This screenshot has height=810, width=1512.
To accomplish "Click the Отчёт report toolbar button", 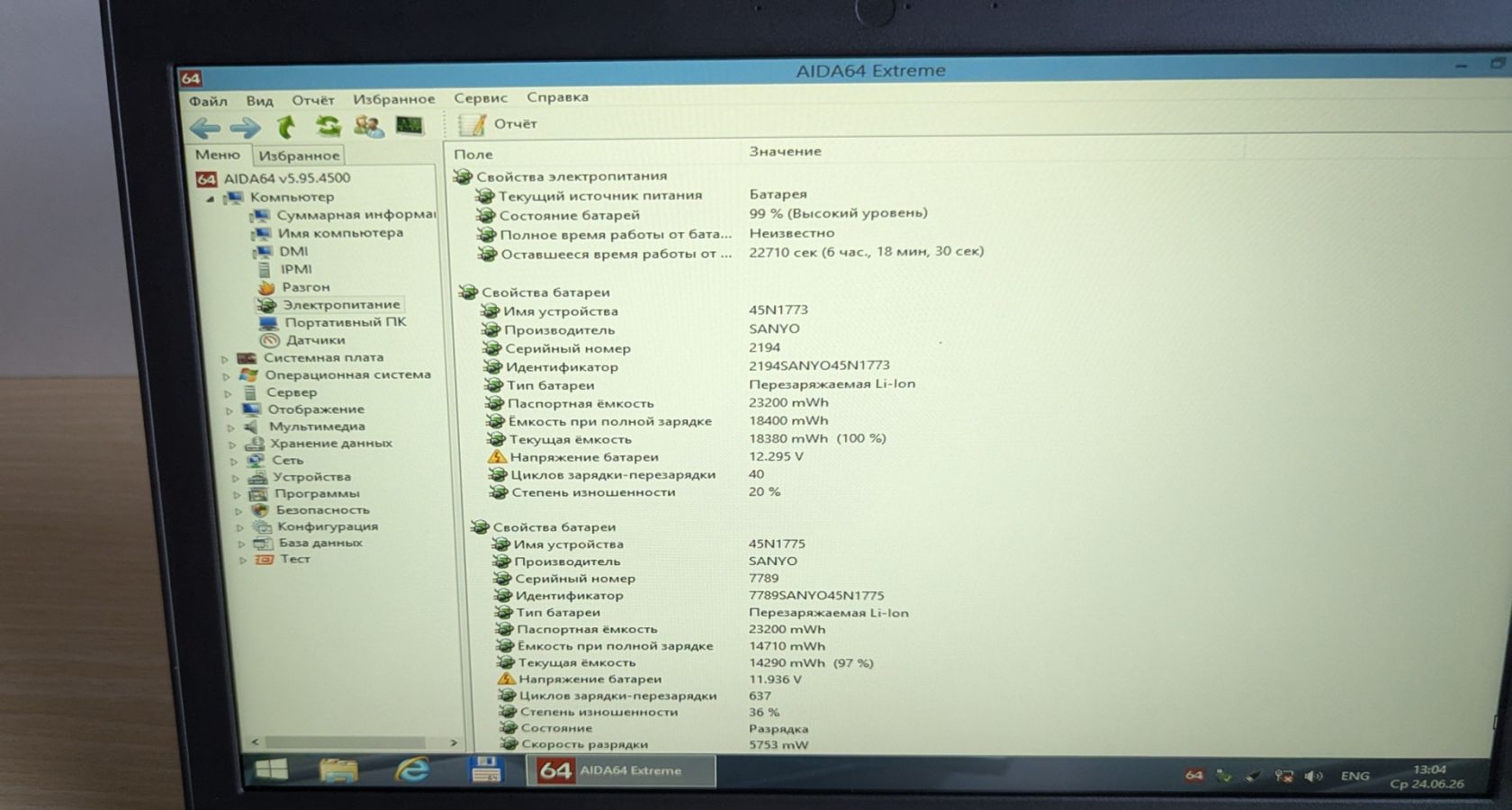I will 498,124.
